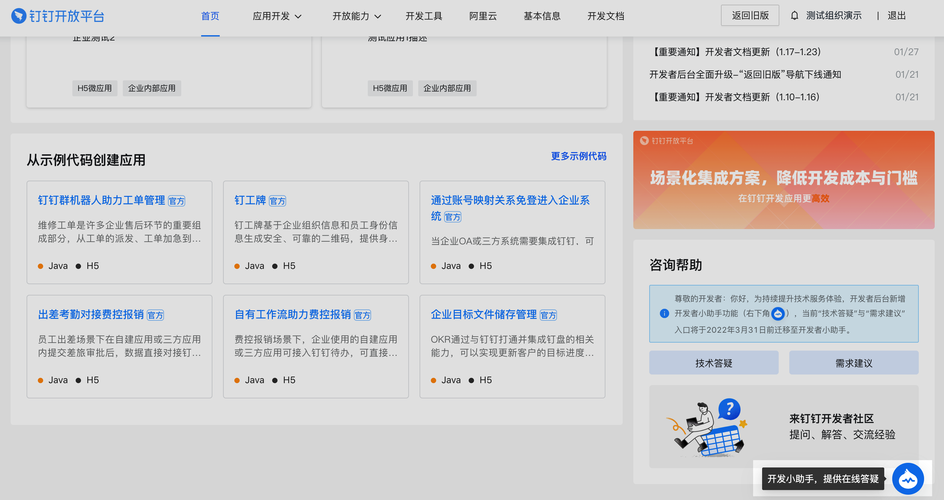Go to the 首页 tab
944x500 pixels.
(210, 16)
